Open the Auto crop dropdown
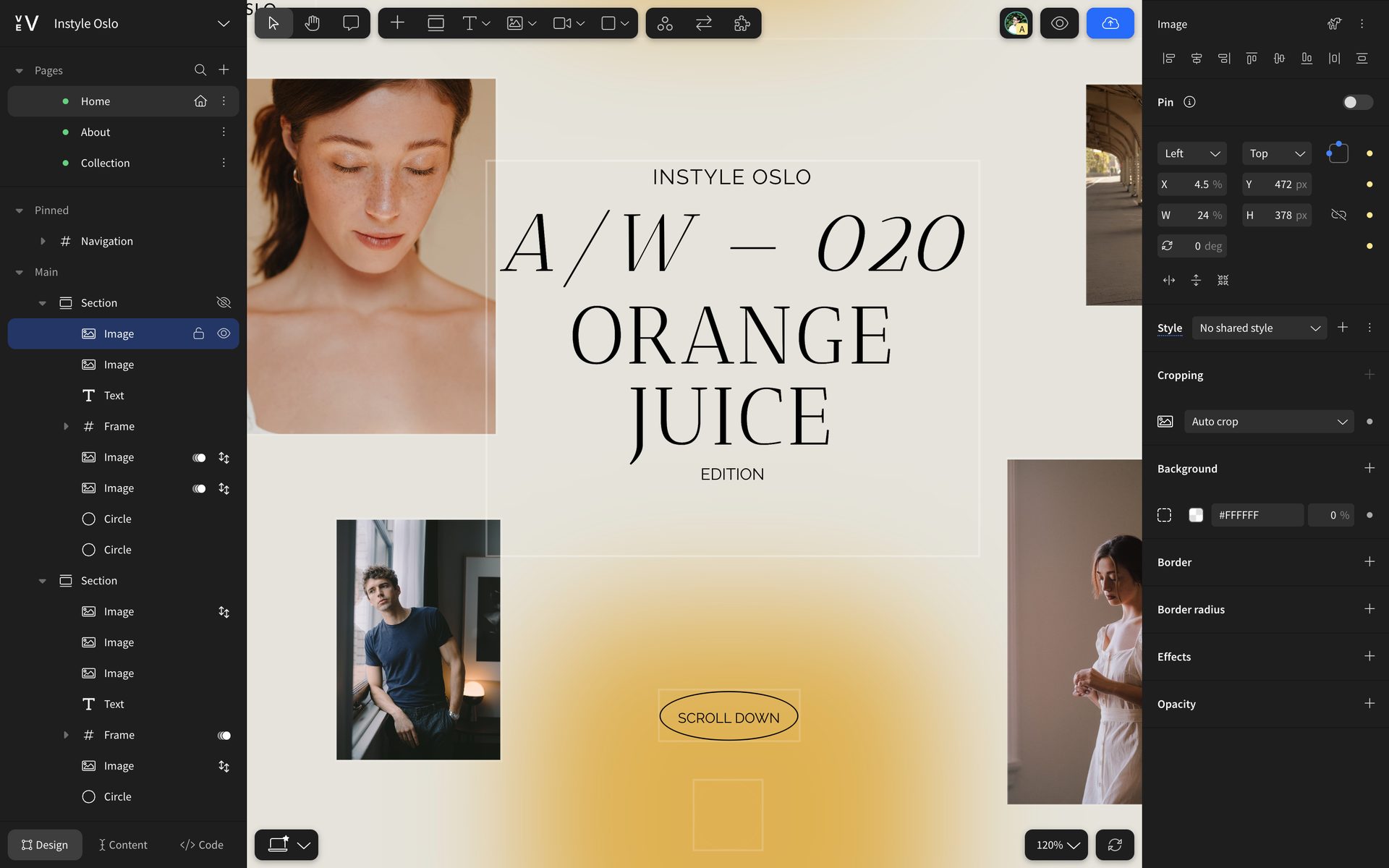 point(1269,422)
